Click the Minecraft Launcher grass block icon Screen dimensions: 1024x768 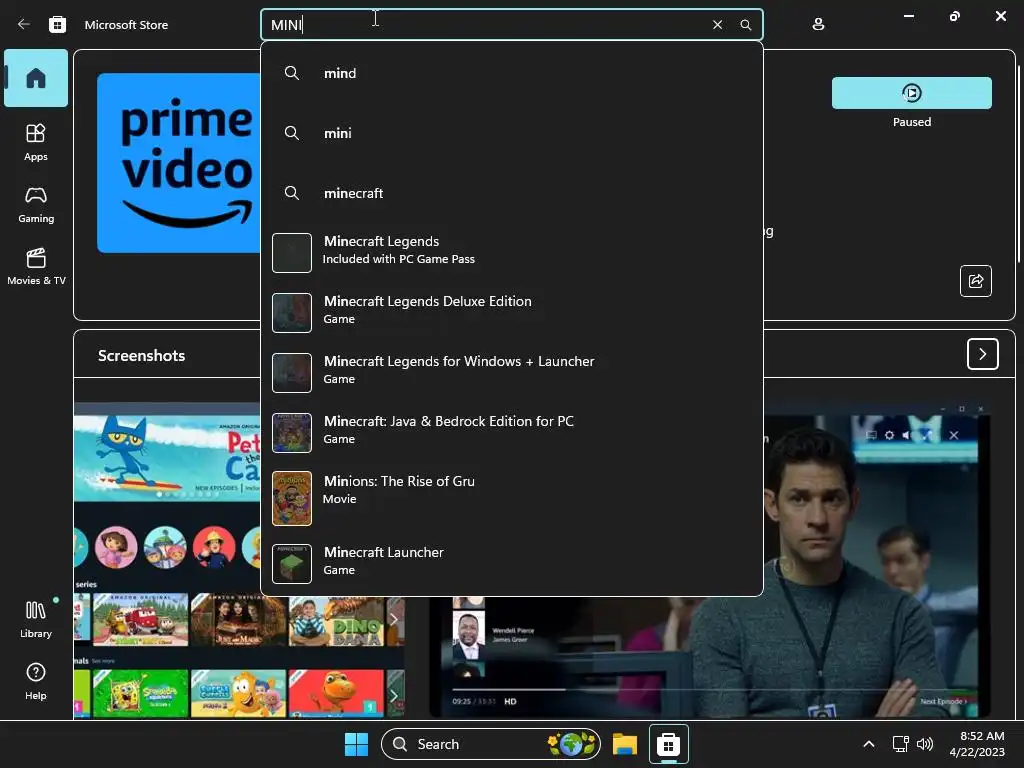pos(292,564)
